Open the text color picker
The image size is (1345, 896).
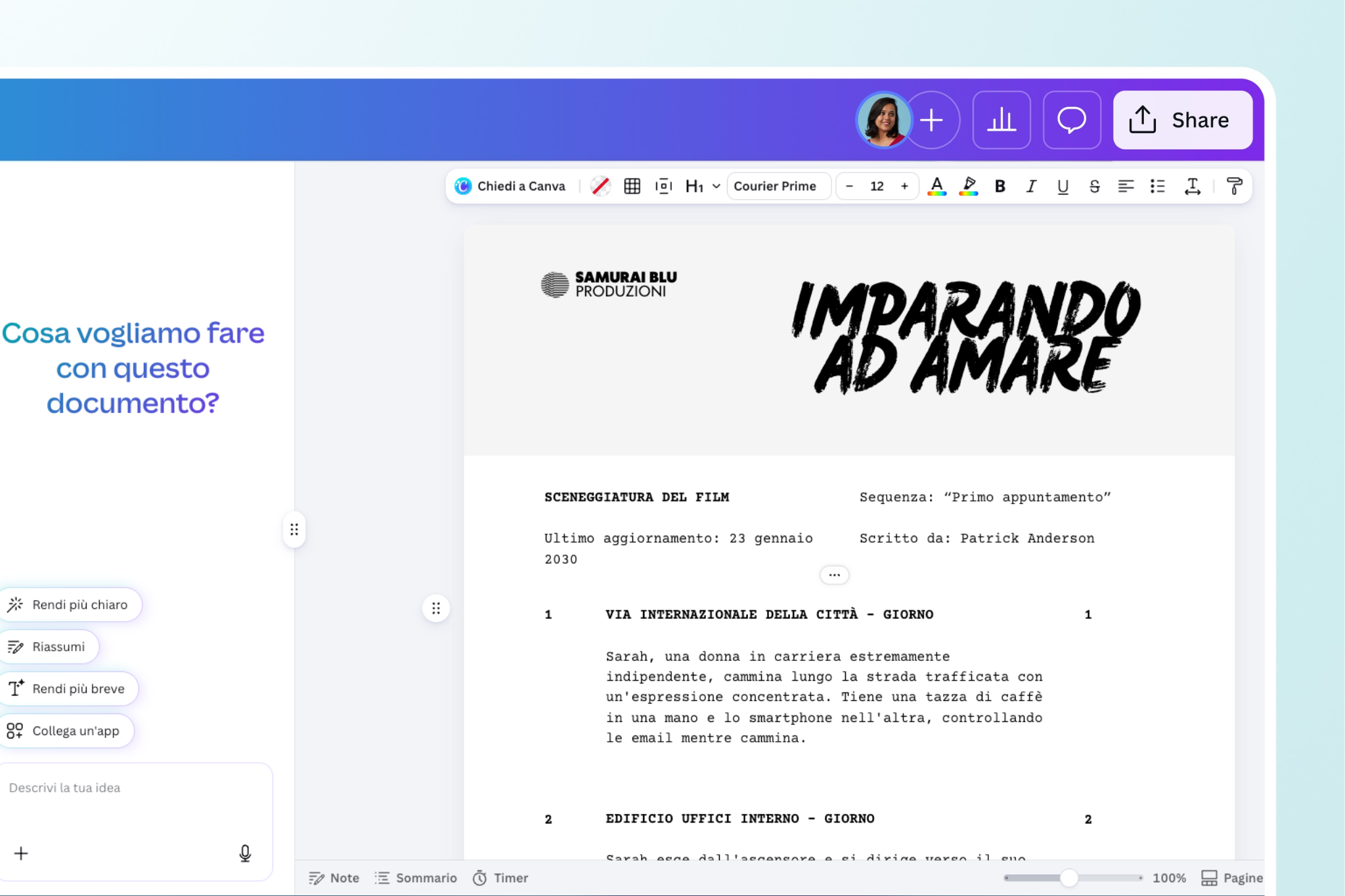pos(937,186)
